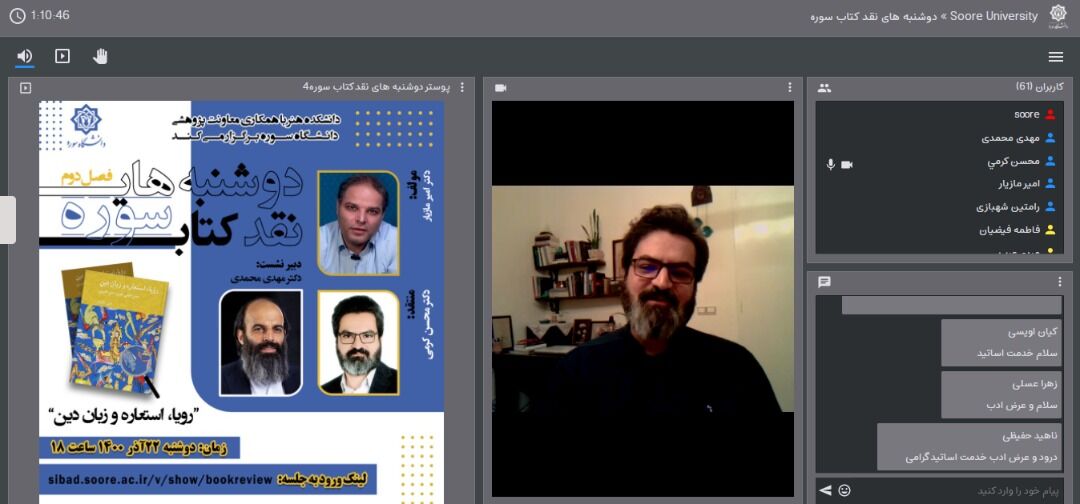Click camera icon next to محسن کرمی

click(x=847, y=164)
